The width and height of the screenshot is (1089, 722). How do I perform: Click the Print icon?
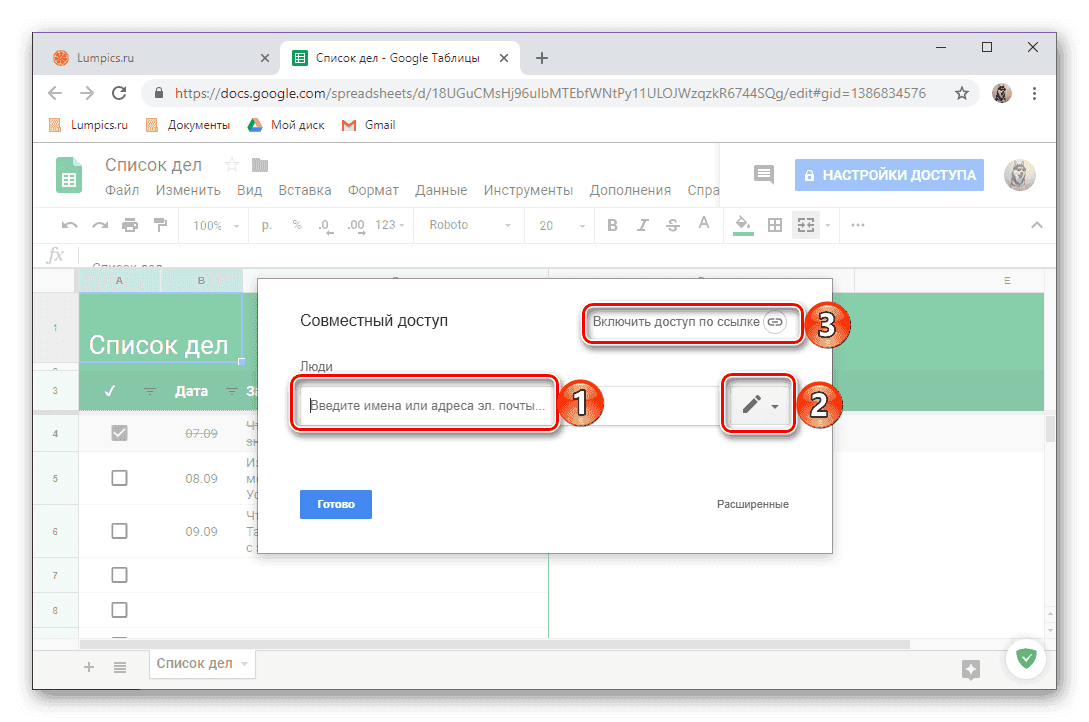[128, 225]
